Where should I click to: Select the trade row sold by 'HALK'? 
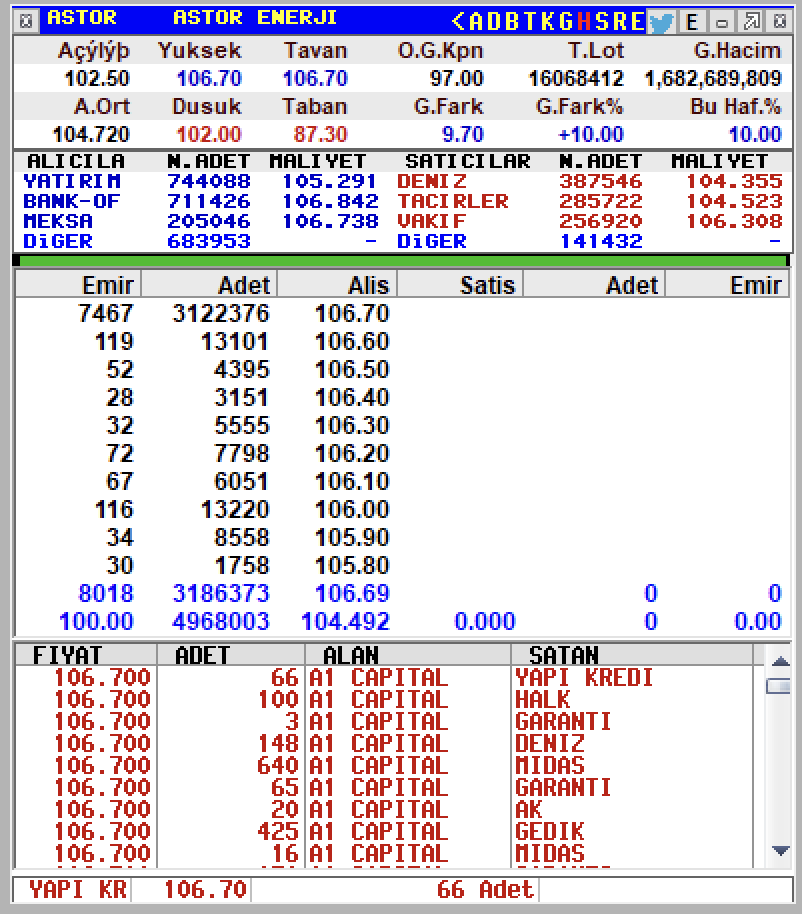(x=385, y=699)
